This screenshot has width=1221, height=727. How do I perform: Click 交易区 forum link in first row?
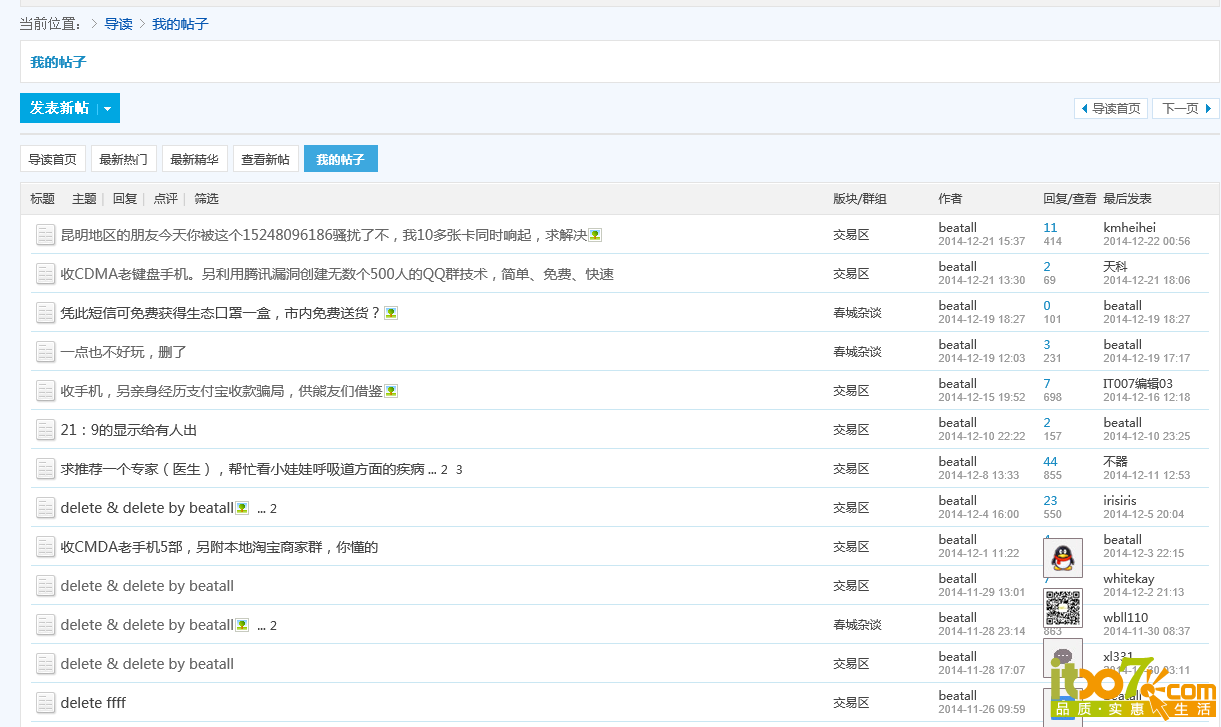[x=851, y=235]
